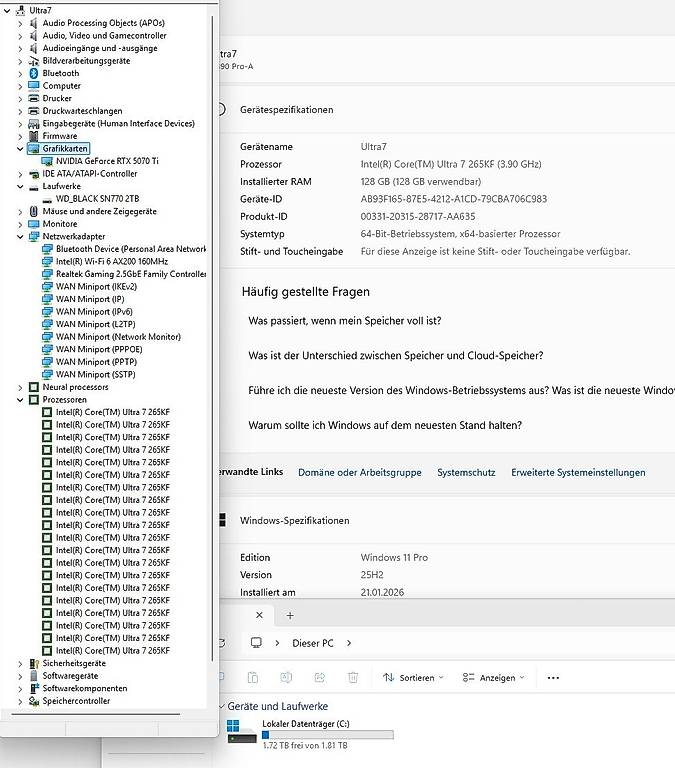Screen dimensions: 675x768
Task: Collapse the Prozessoren tree node
Action: 20,399
